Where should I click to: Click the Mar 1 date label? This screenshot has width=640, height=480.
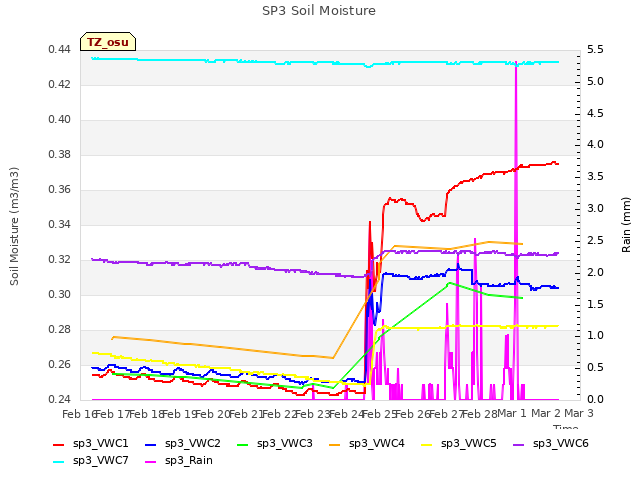coord(513,414)
